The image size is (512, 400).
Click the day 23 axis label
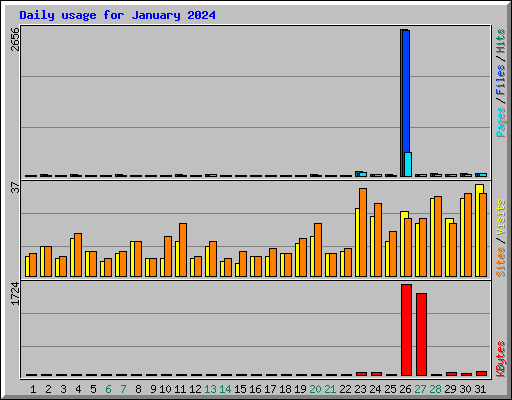[x=360, y=389]
